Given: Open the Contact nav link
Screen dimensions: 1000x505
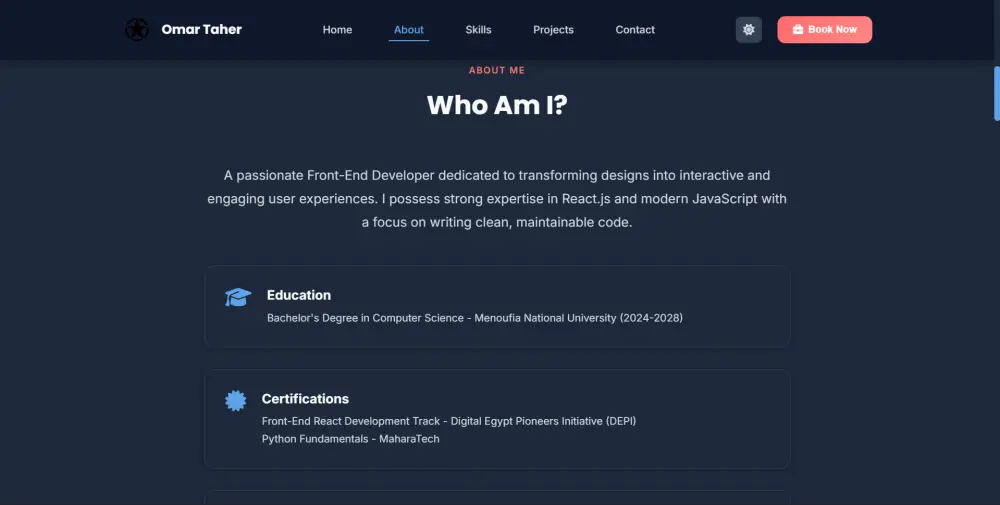Looking at the screenshot, I should pos(635,30).
